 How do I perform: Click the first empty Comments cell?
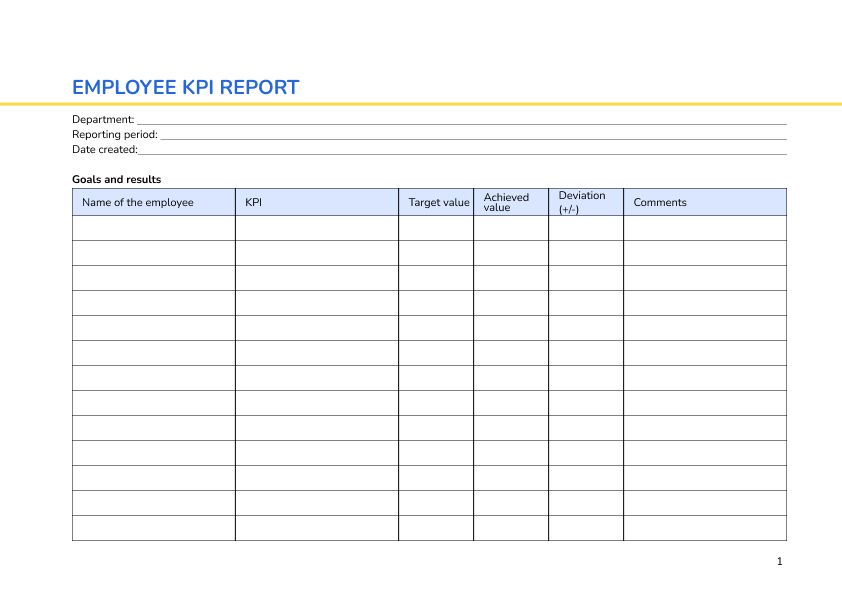704,228
